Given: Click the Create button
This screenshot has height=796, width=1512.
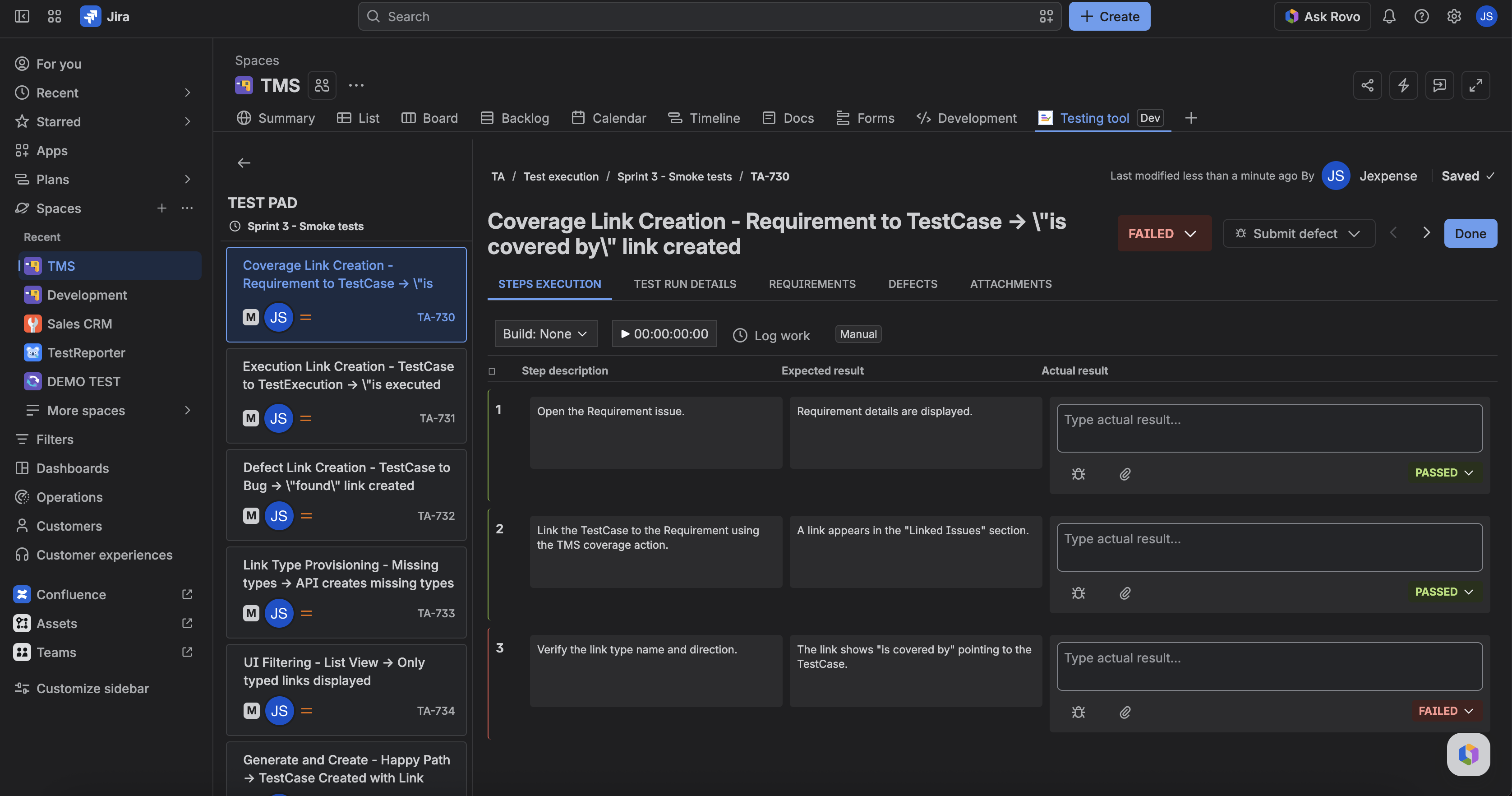Looking at the screenshot, I should [x=1109, y=16].
